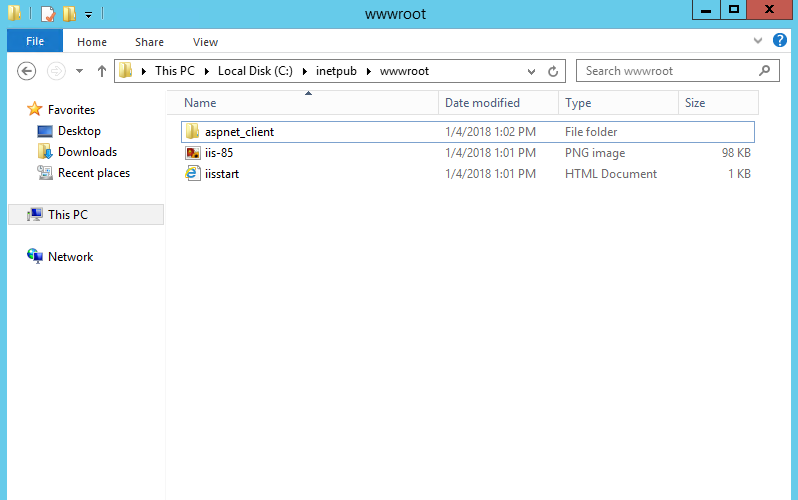Select the iisstart HTML document icon
The image size is (798, 500).
click(x=193, y=174)
